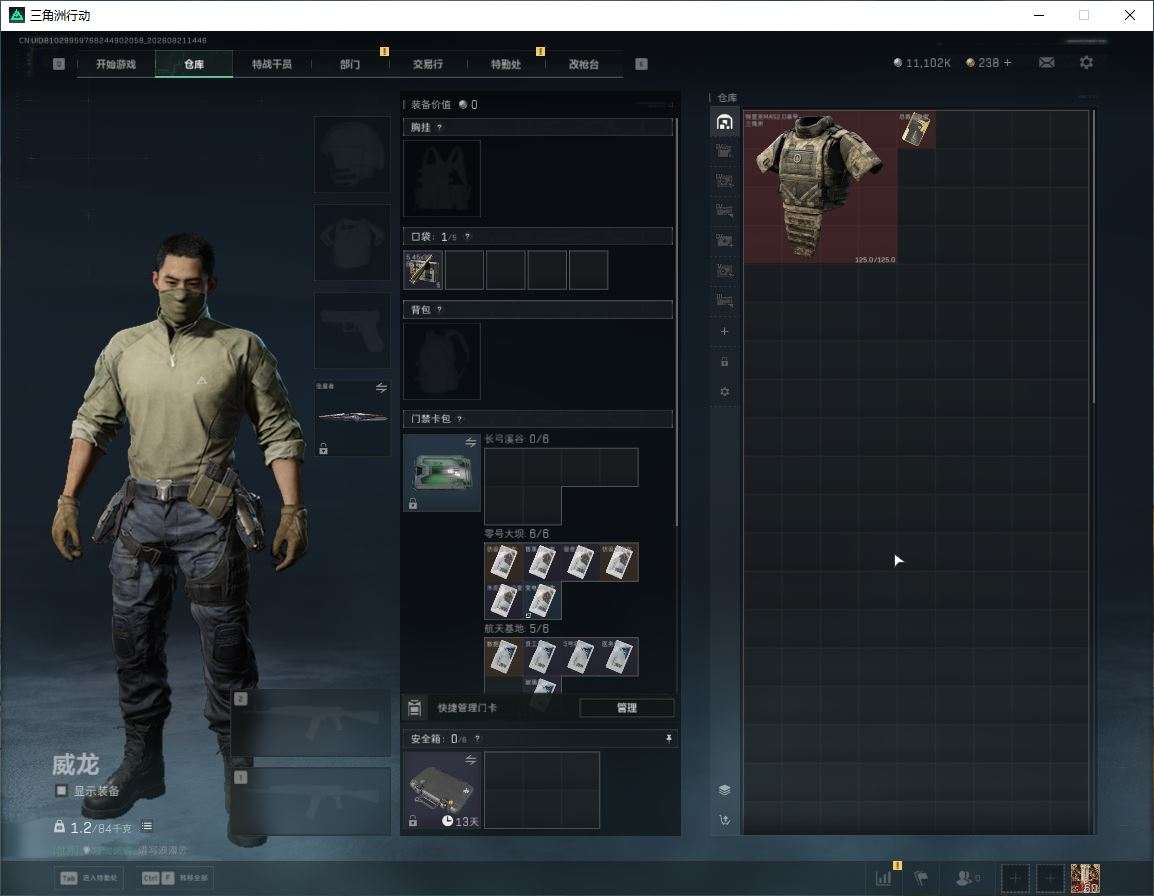This screenshot has width=1154, height=896.
Task: Select the armor vest item in warehouse
Action: [820, 187]
